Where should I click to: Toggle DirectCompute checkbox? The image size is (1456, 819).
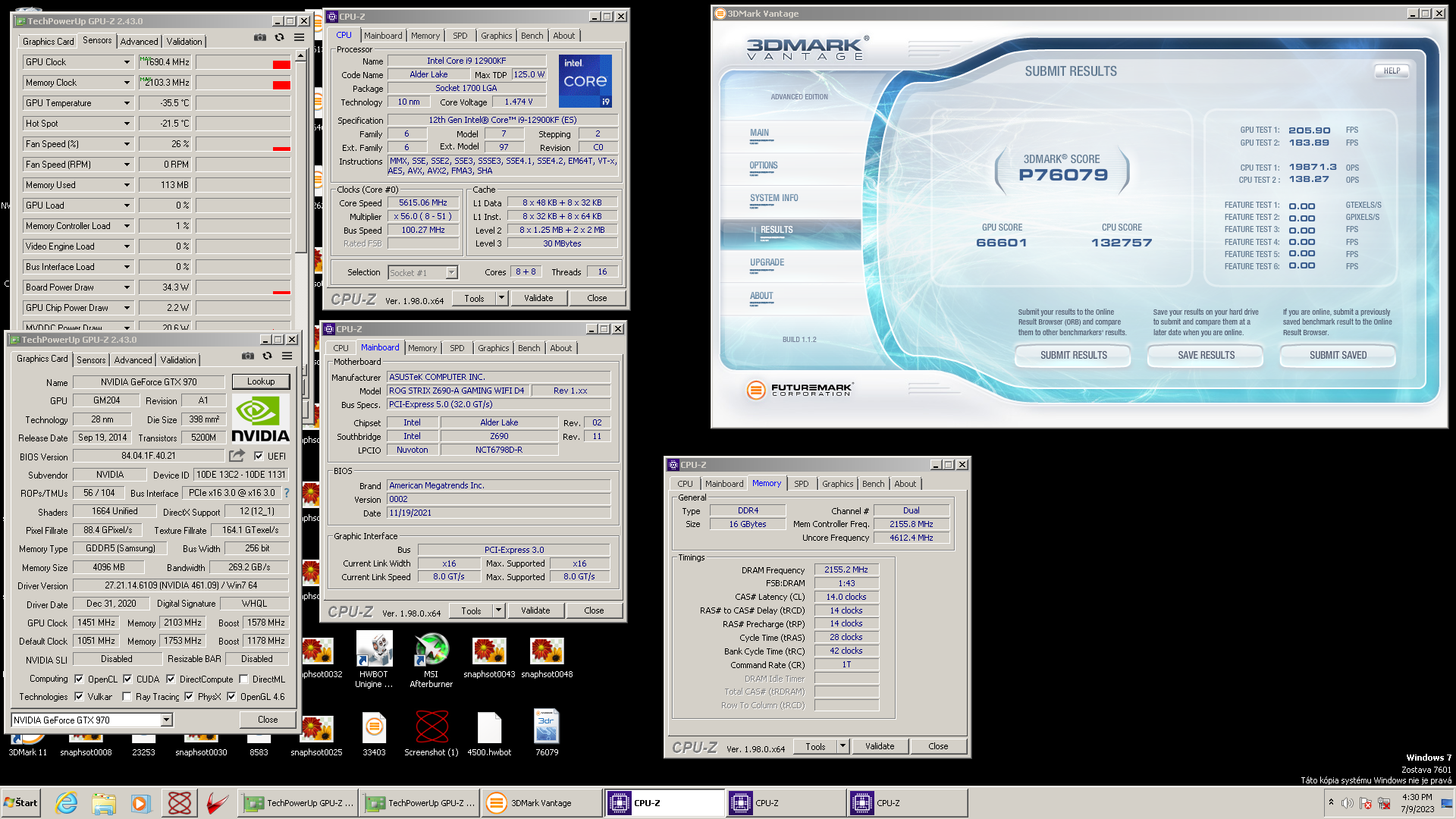click(171, 679)
